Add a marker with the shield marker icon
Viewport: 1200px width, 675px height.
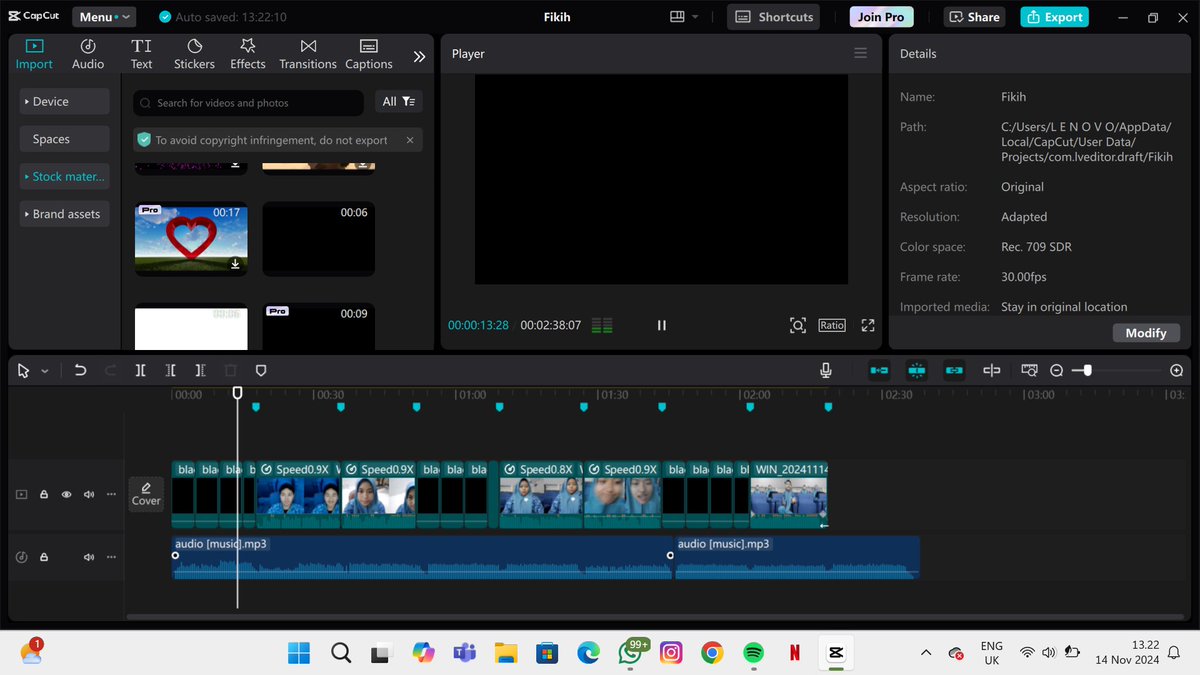[x=261, y=370]
